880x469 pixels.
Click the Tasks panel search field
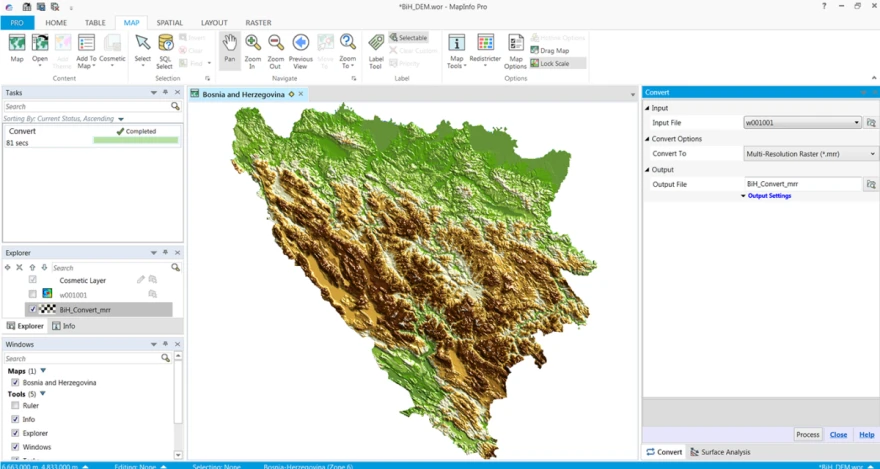click(88, 106)
